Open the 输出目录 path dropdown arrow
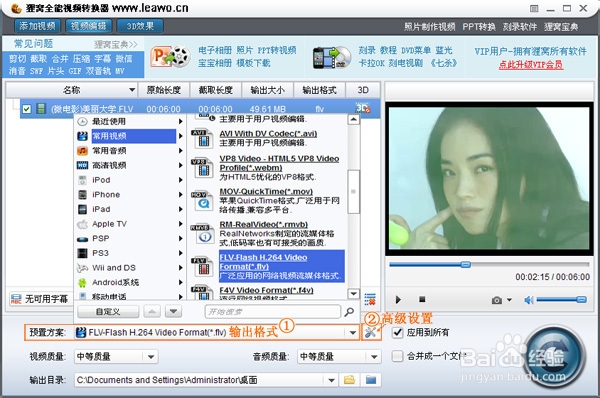The image size is (600, 398). [x=331, y=380]
